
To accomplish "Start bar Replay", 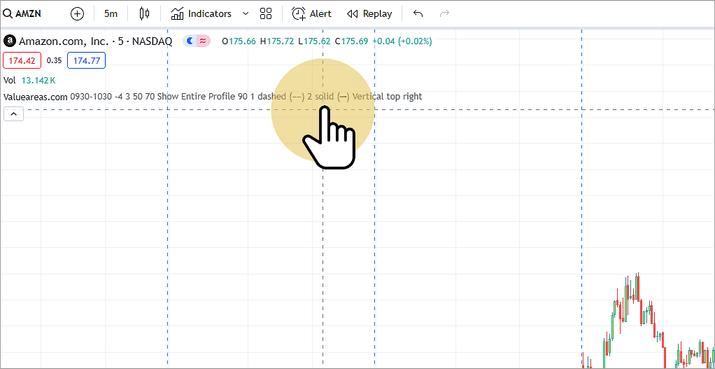I will point(369,14).
